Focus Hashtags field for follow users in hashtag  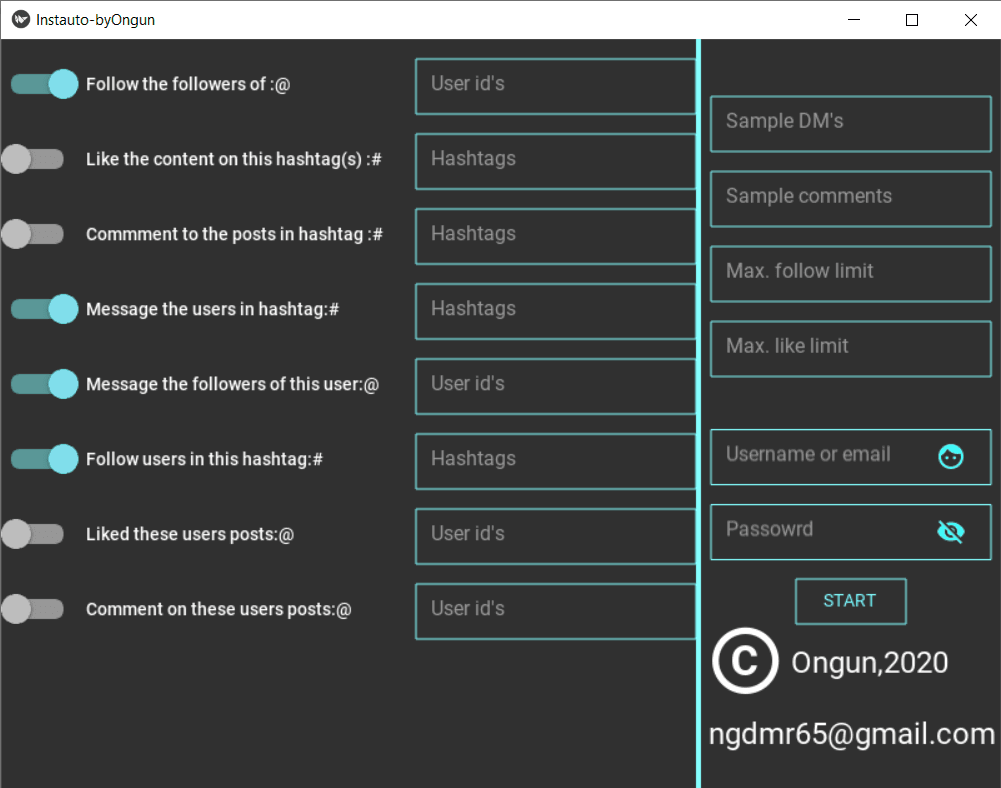[x=555, y=461]
